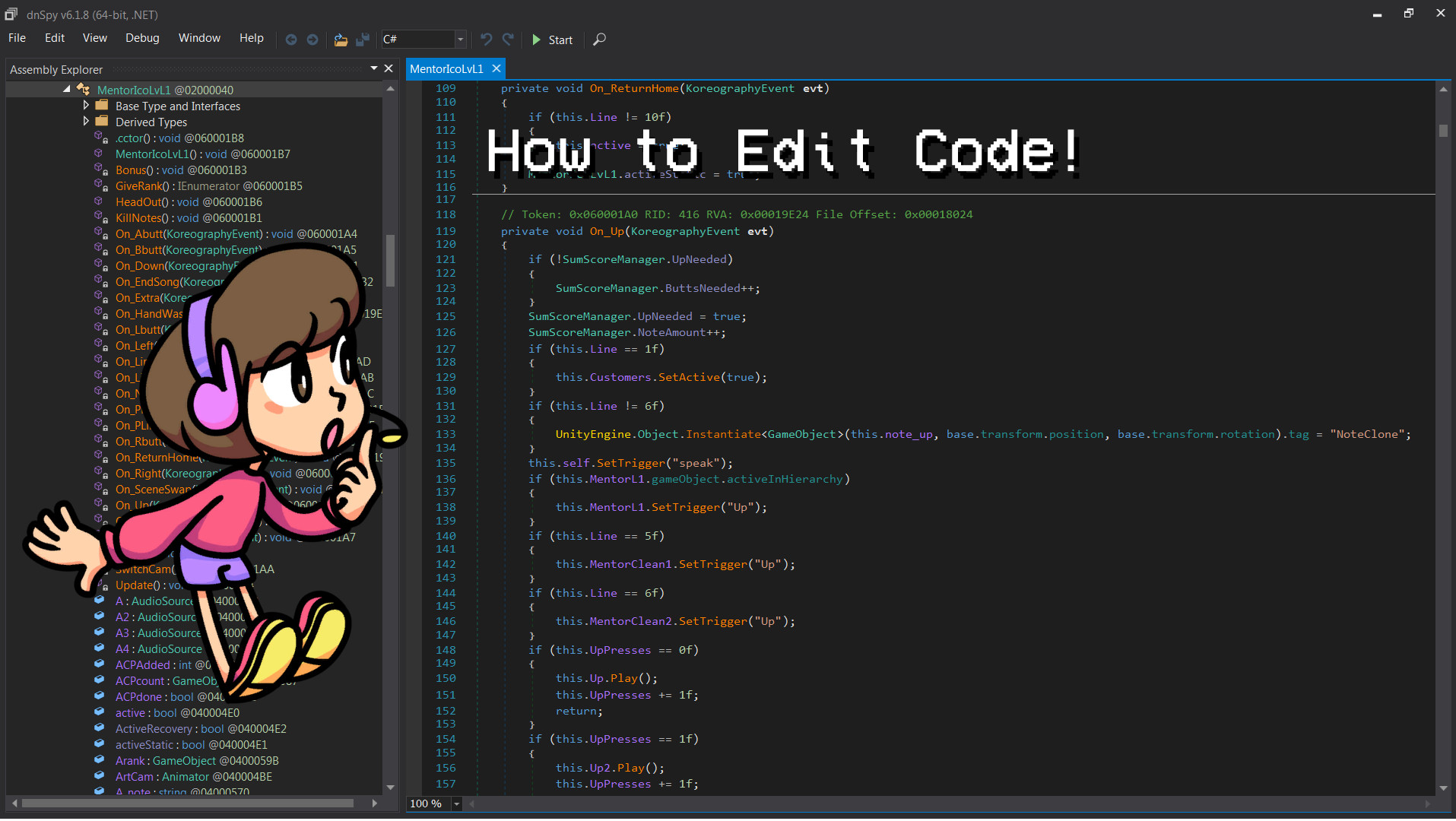Expand the Derived Types node

tap(86, 122)
